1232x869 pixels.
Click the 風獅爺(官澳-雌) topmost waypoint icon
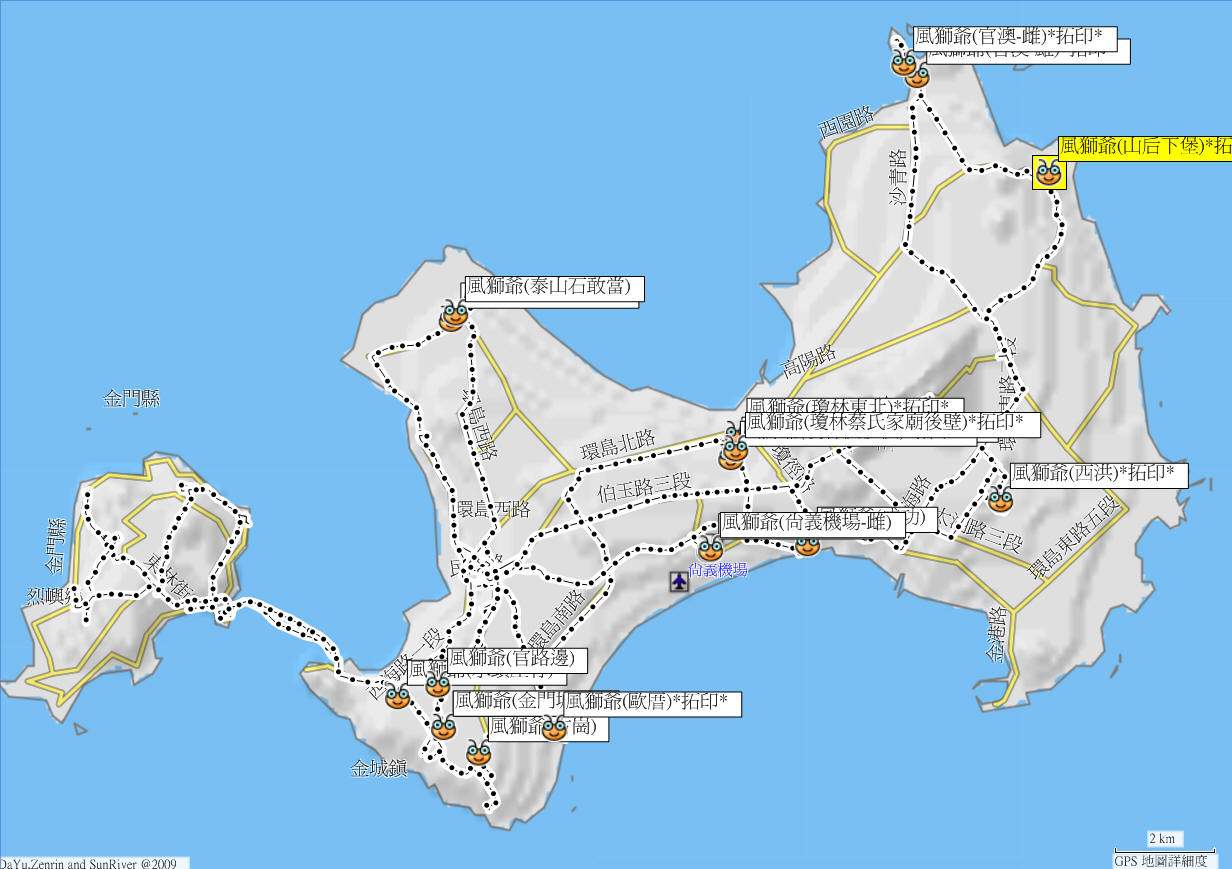coord(903,65)
